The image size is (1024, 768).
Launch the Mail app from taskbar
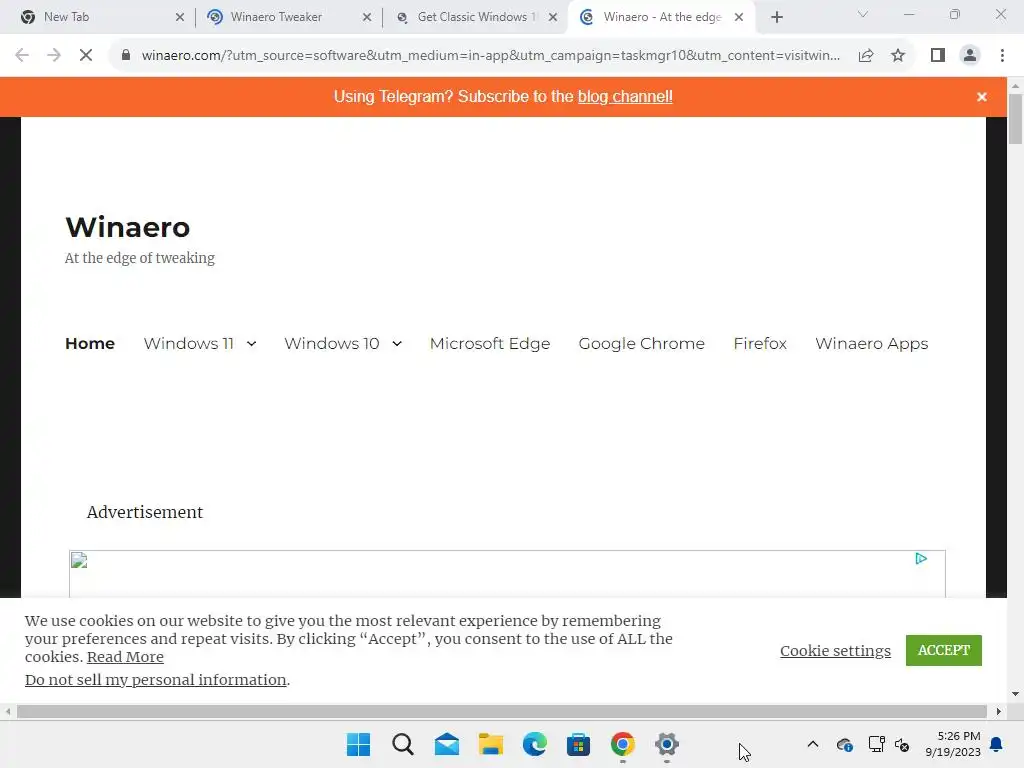447,744
